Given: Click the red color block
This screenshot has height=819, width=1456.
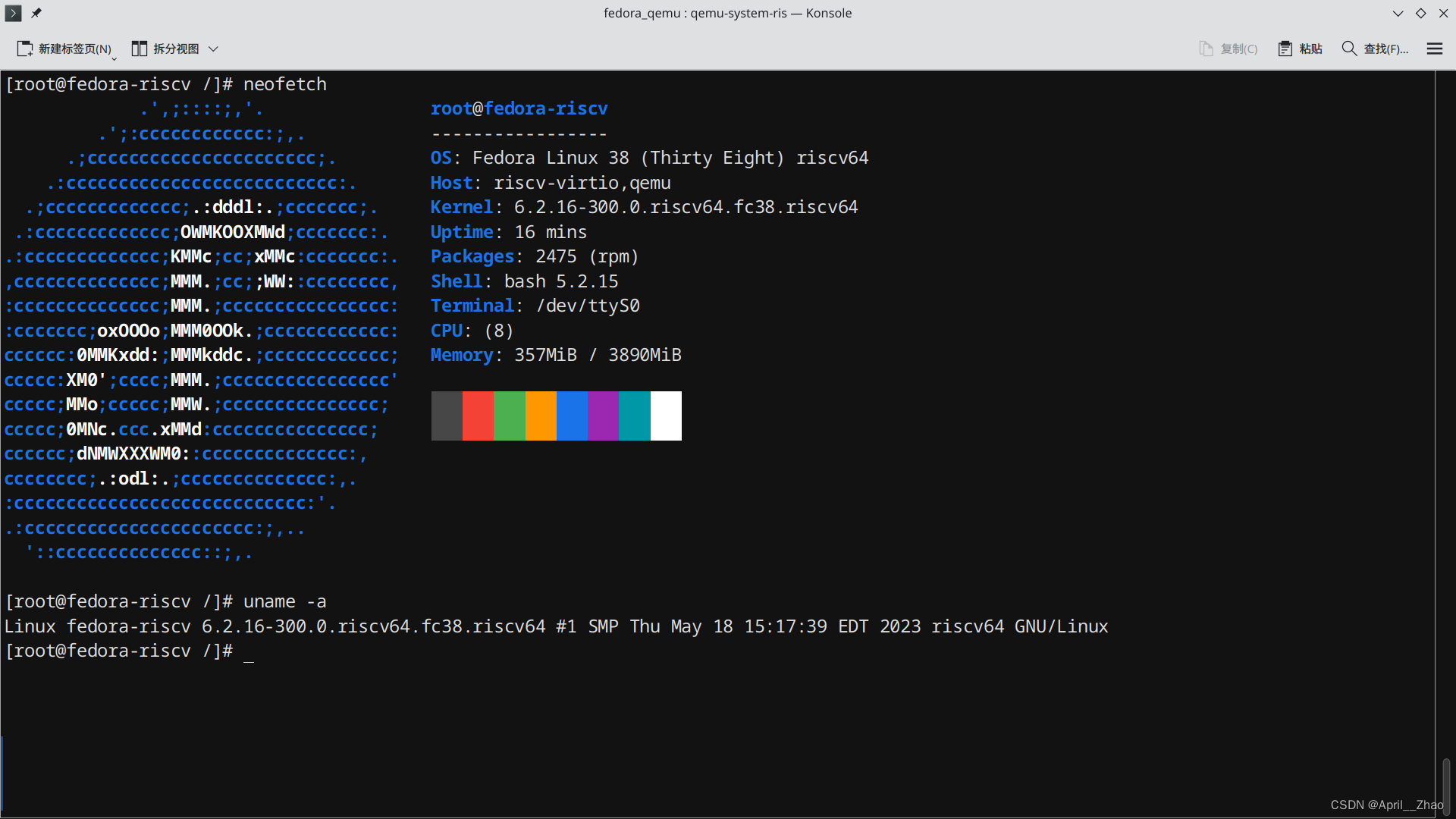Looking at the screenshot, I should (x=478, y=416).
